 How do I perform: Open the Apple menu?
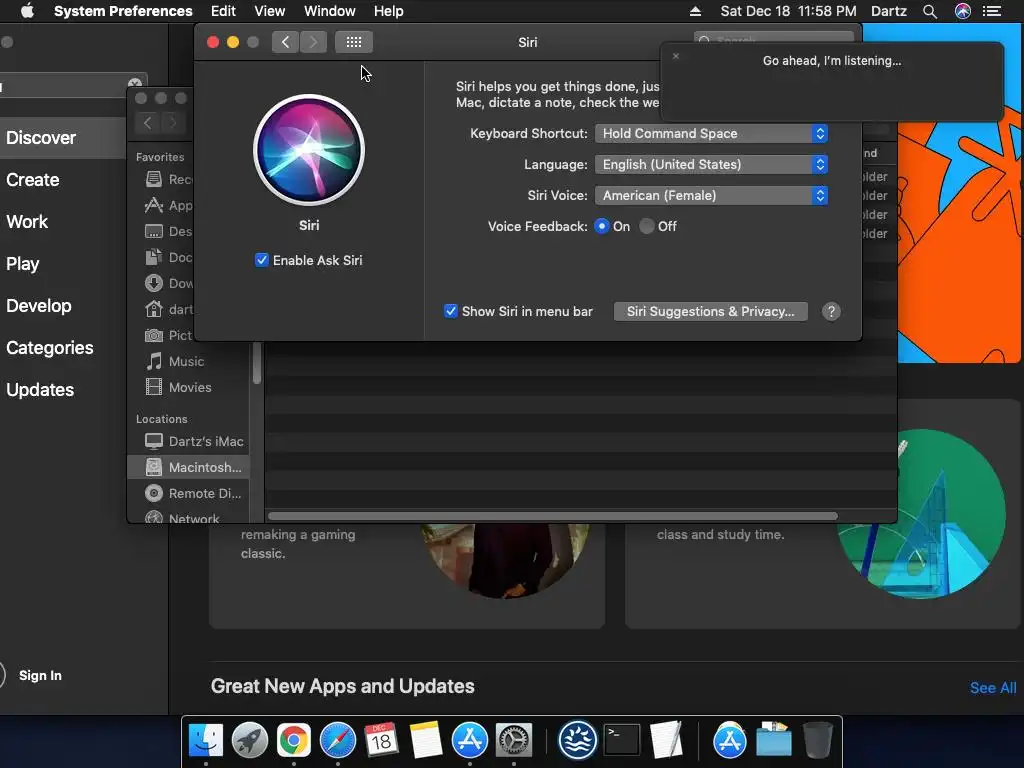pos(27,11)
